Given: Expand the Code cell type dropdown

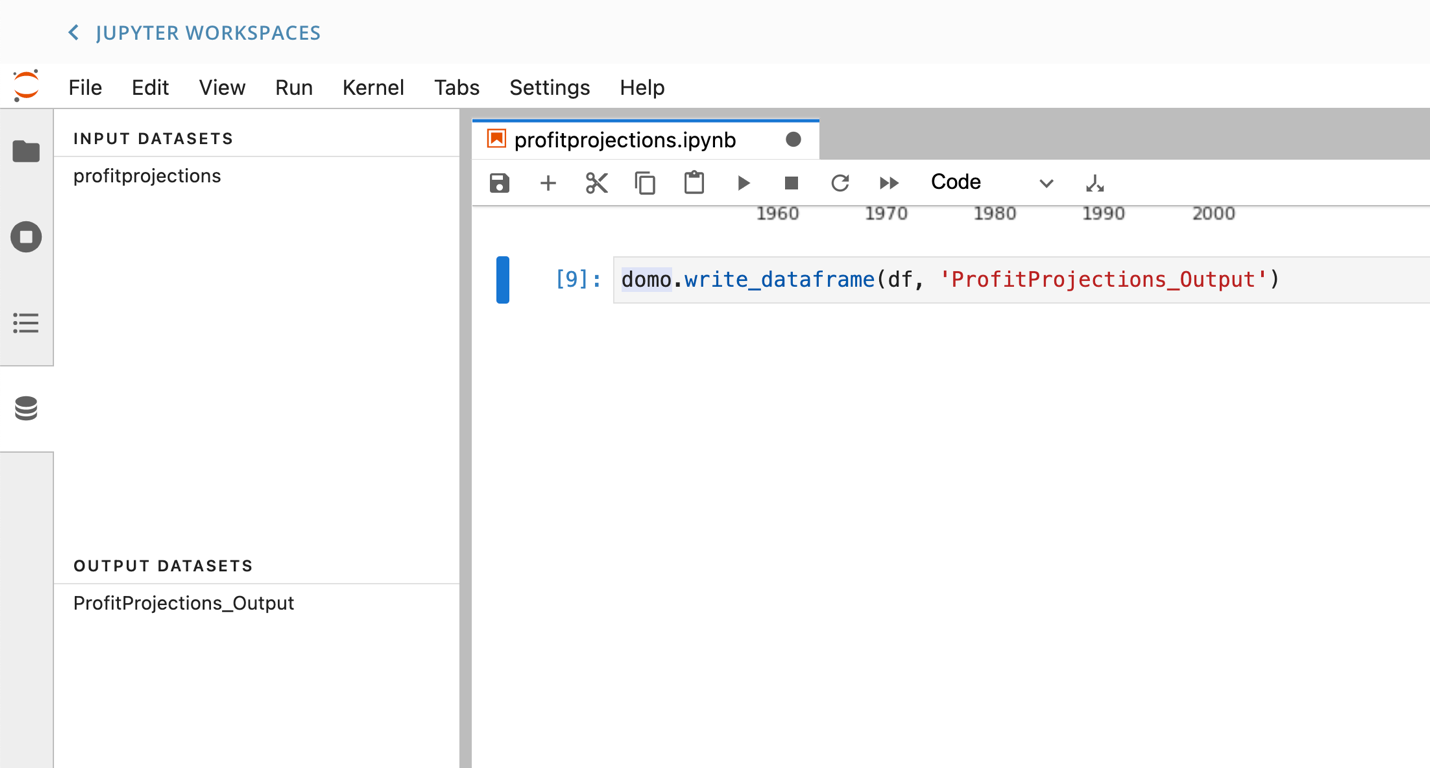Looking at the screenshot, I should tap(992, 183).
